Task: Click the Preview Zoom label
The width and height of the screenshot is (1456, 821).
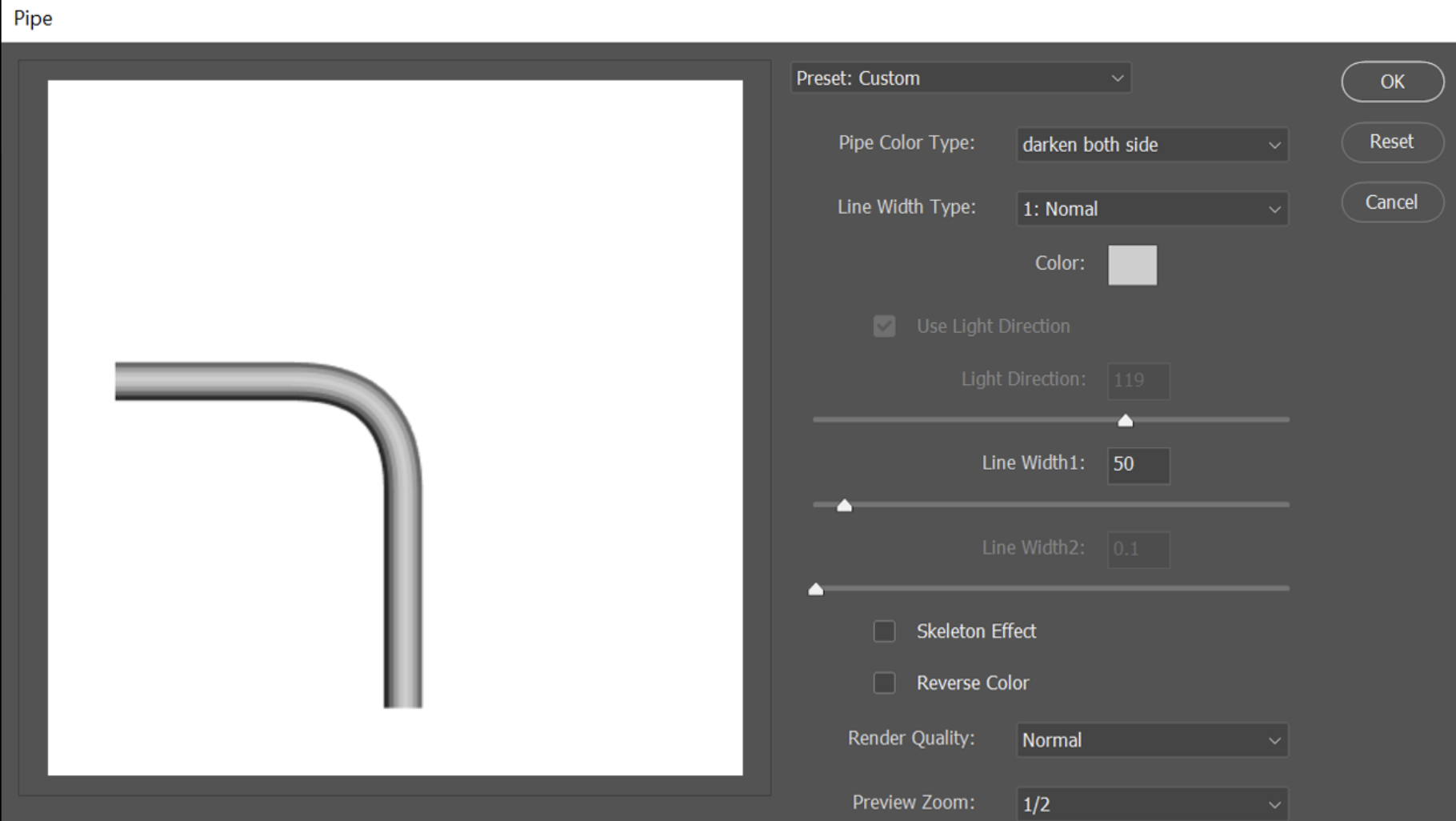Action: tap(914, 803)
